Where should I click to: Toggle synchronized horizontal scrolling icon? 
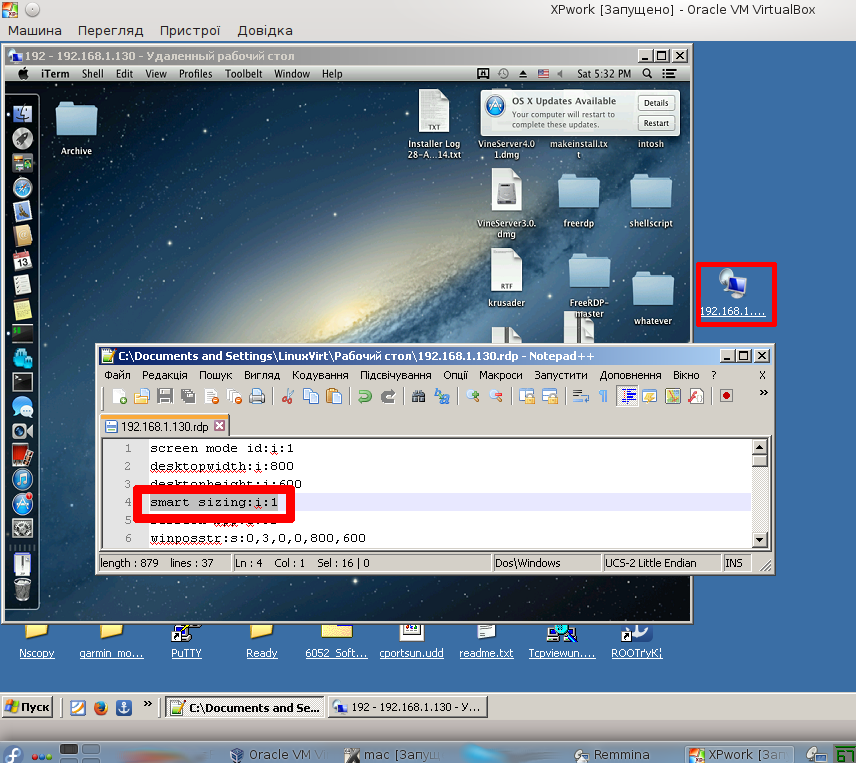550,396
